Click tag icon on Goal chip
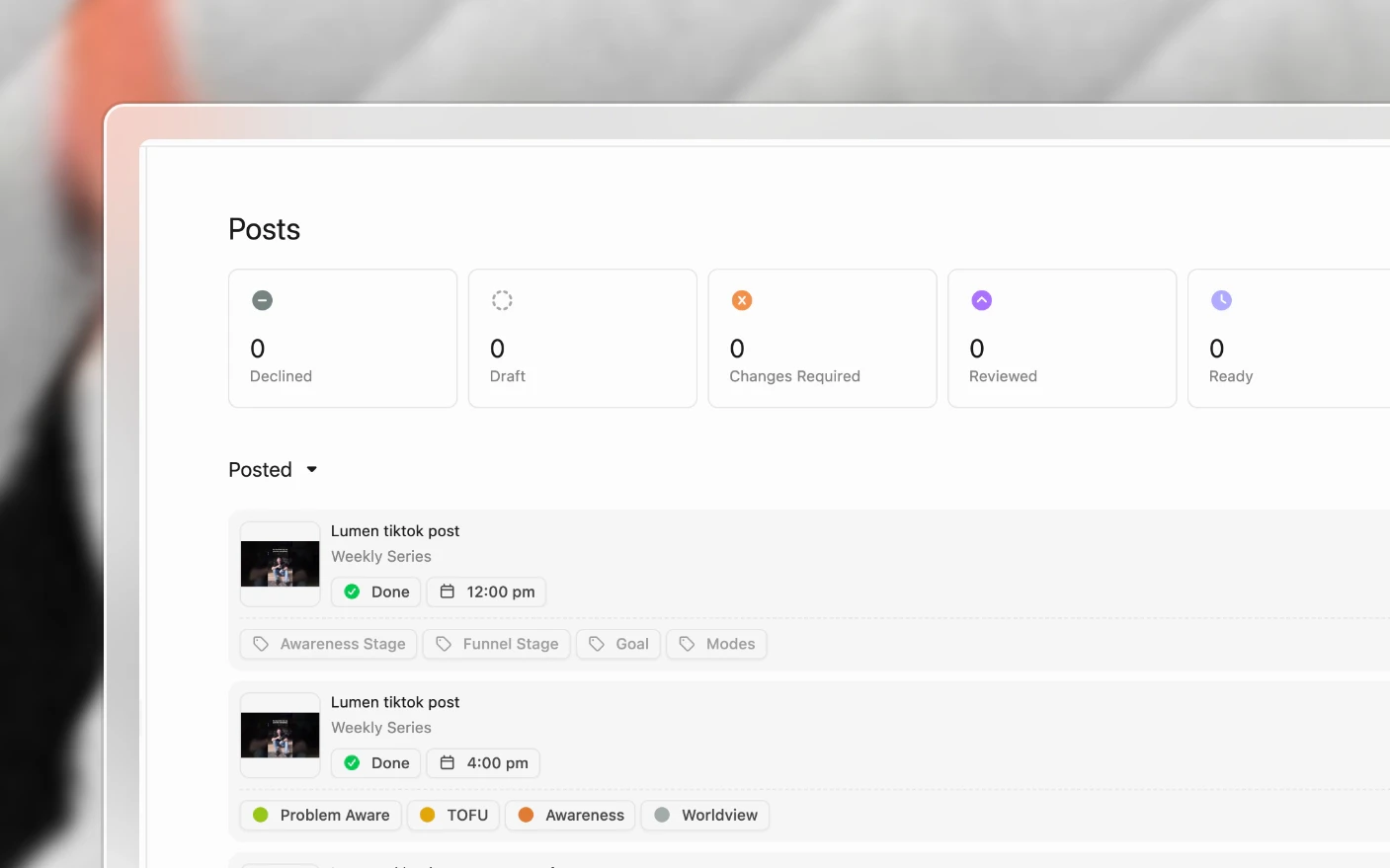 [x=597, y=644]
